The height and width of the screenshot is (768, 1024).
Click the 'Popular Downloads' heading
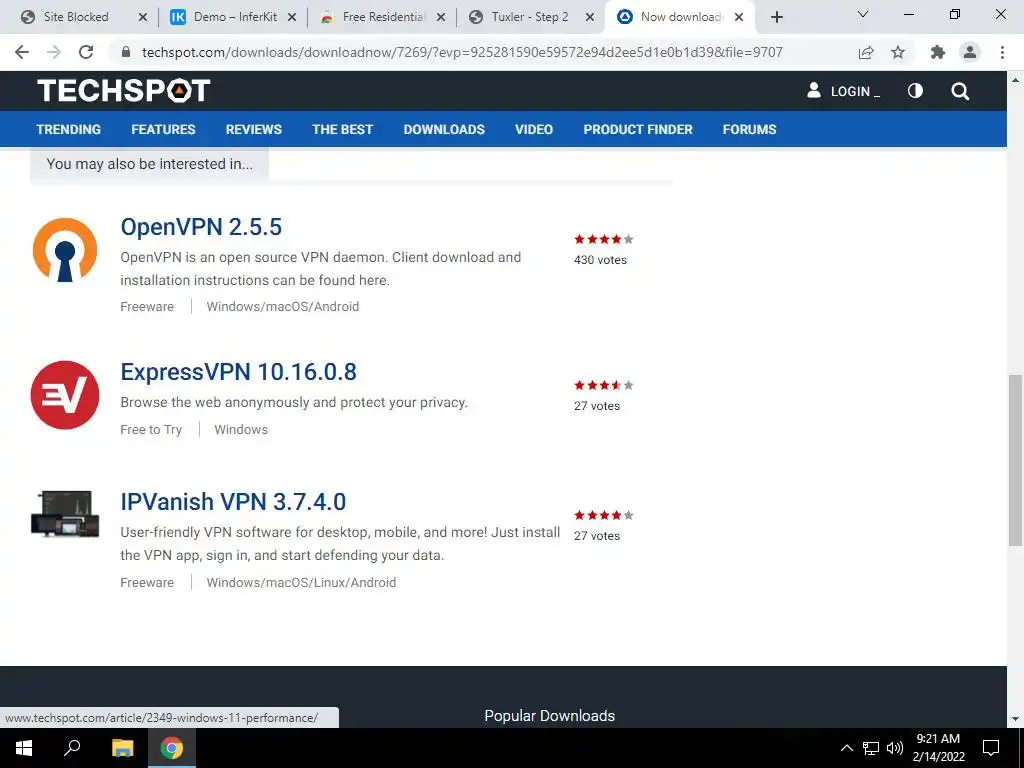coord(550,716)
